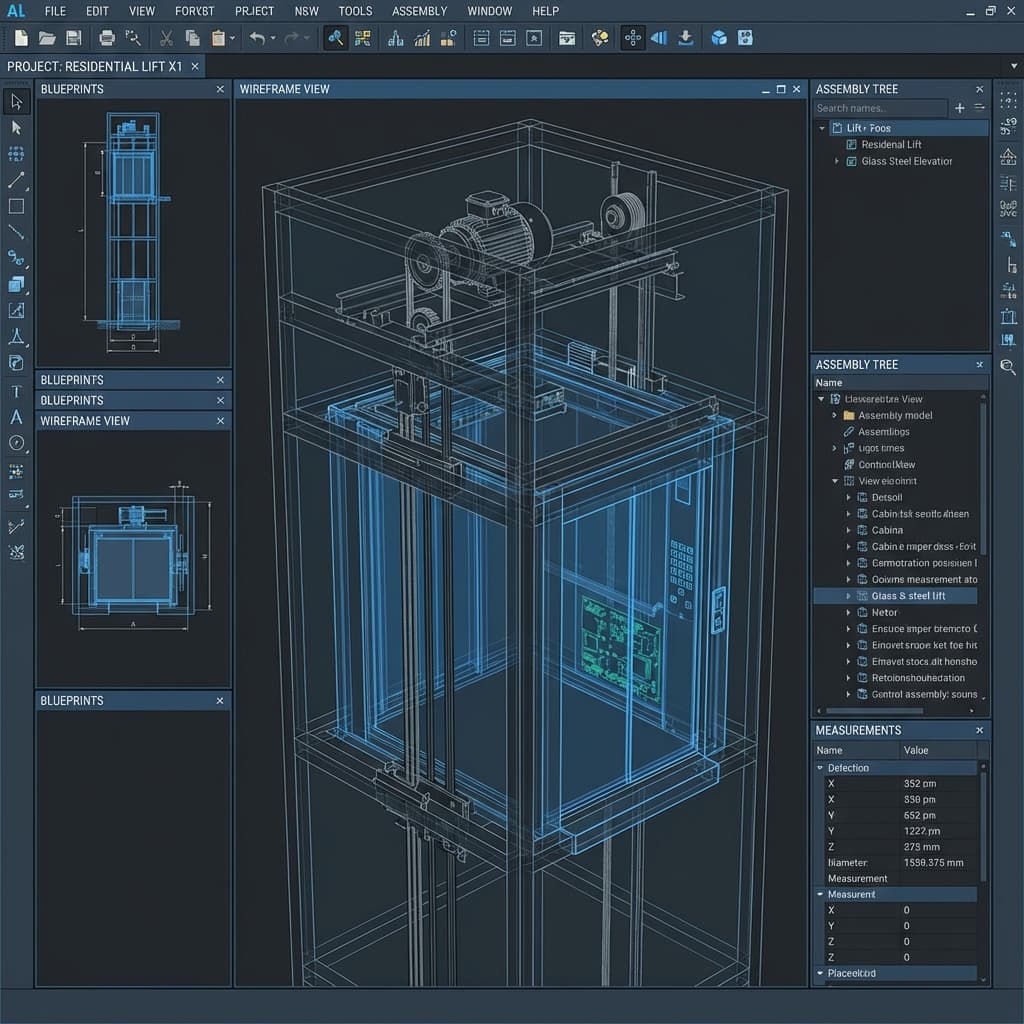This screenshot has height=1024, width=1024.
Task: Click the magnifier search icon in right sidebar
Action: (1007, 367)
